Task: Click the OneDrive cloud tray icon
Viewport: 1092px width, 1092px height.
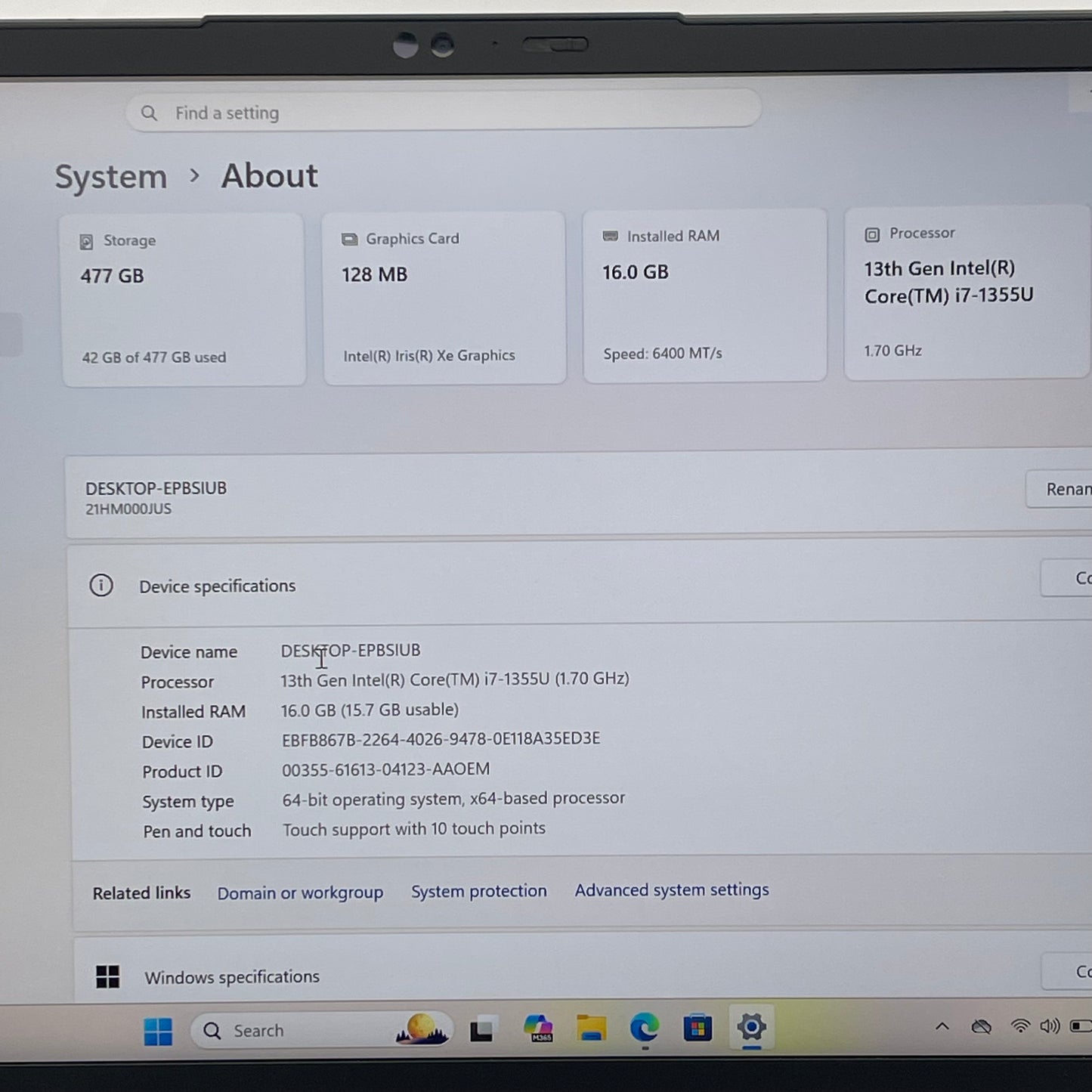Action: coord(981,1026)
